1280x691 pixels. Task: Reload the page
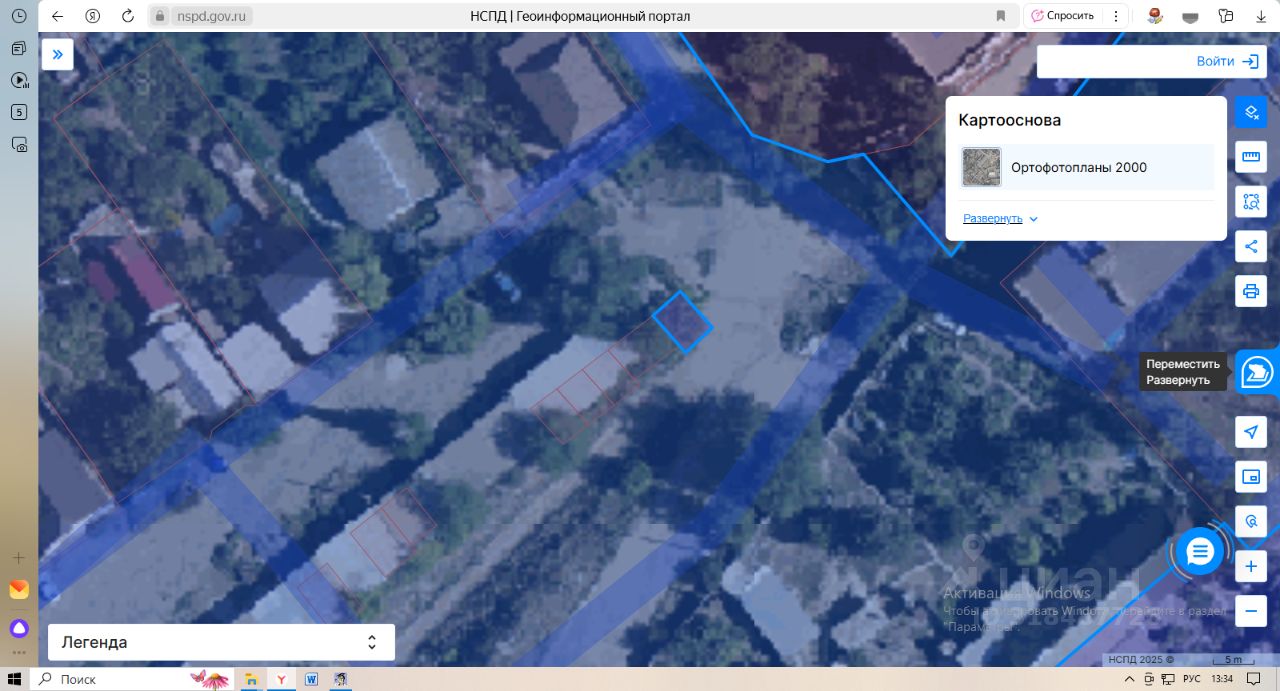[127, 16]
